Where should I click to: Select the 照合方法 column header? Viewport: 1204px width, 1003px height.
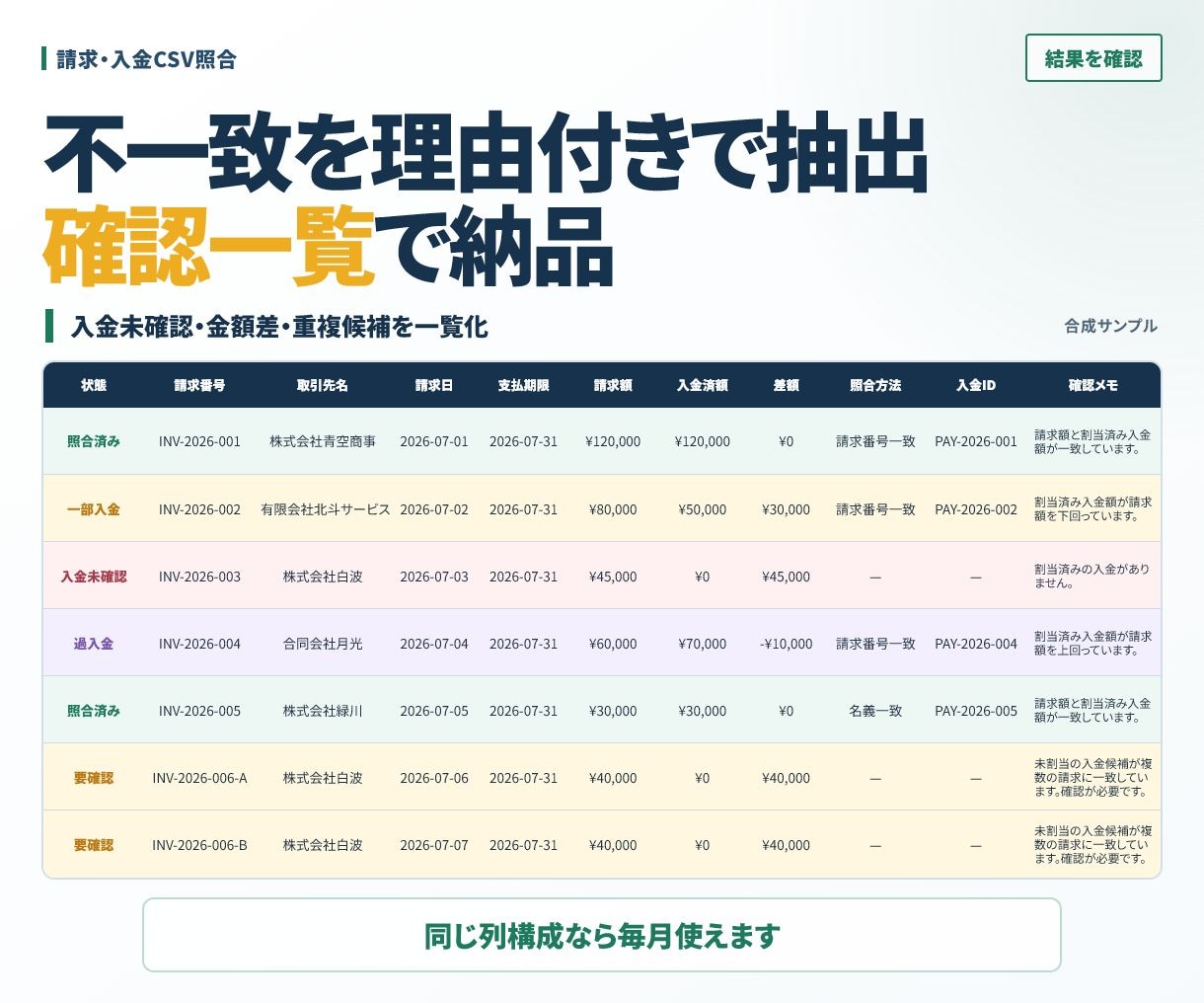(x=875, y=385)
